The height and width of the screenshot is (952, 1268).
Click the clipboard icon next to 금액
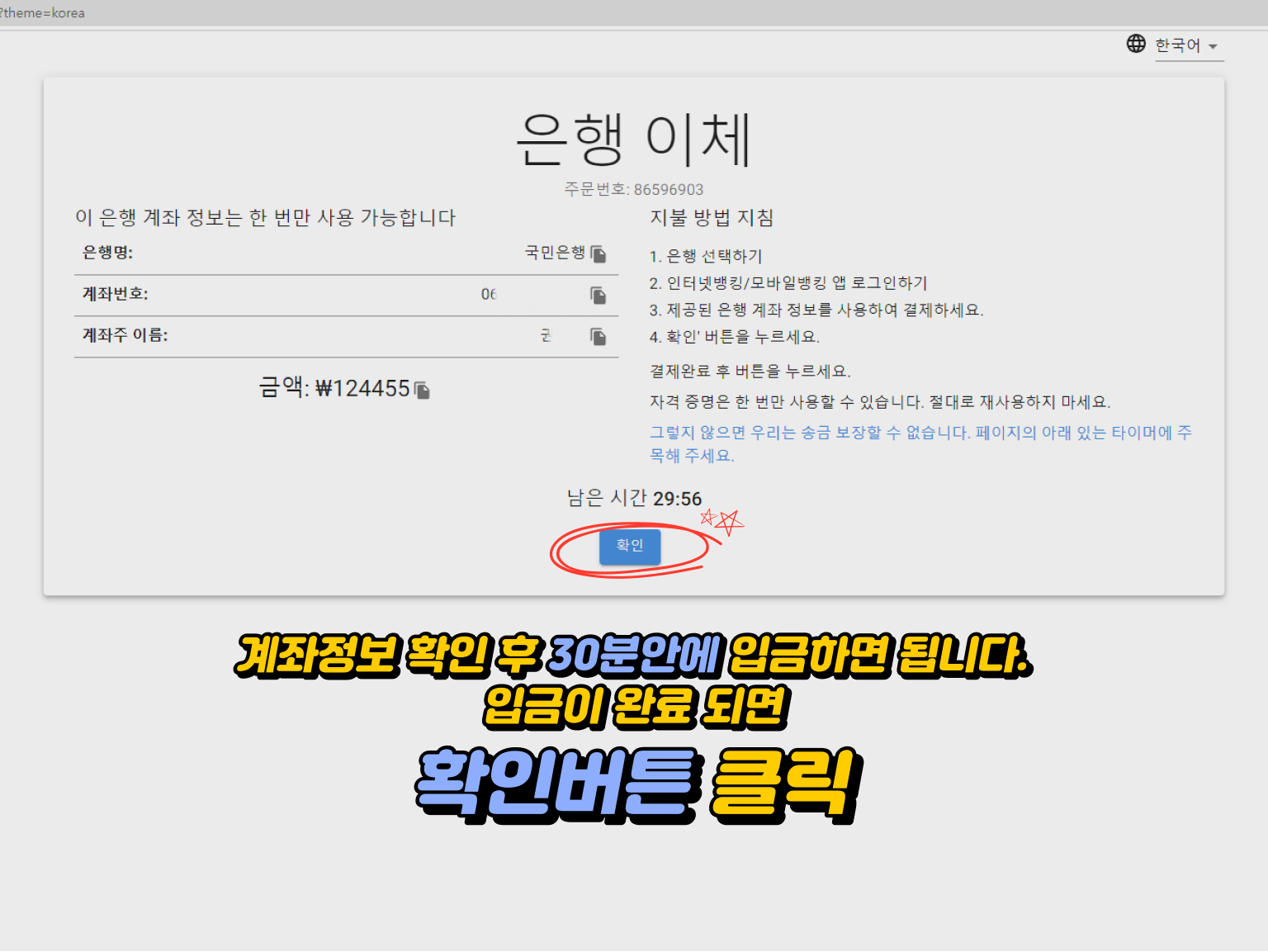[422, 388]
